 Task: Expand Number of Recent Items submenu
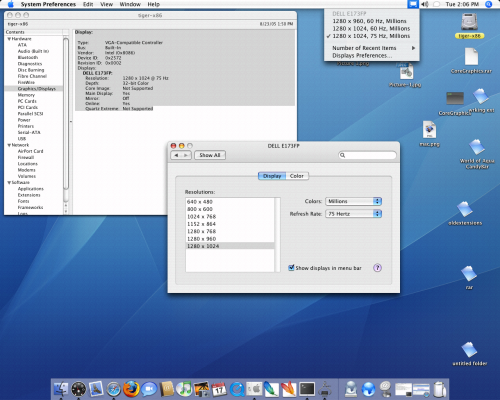coord(372,48)
